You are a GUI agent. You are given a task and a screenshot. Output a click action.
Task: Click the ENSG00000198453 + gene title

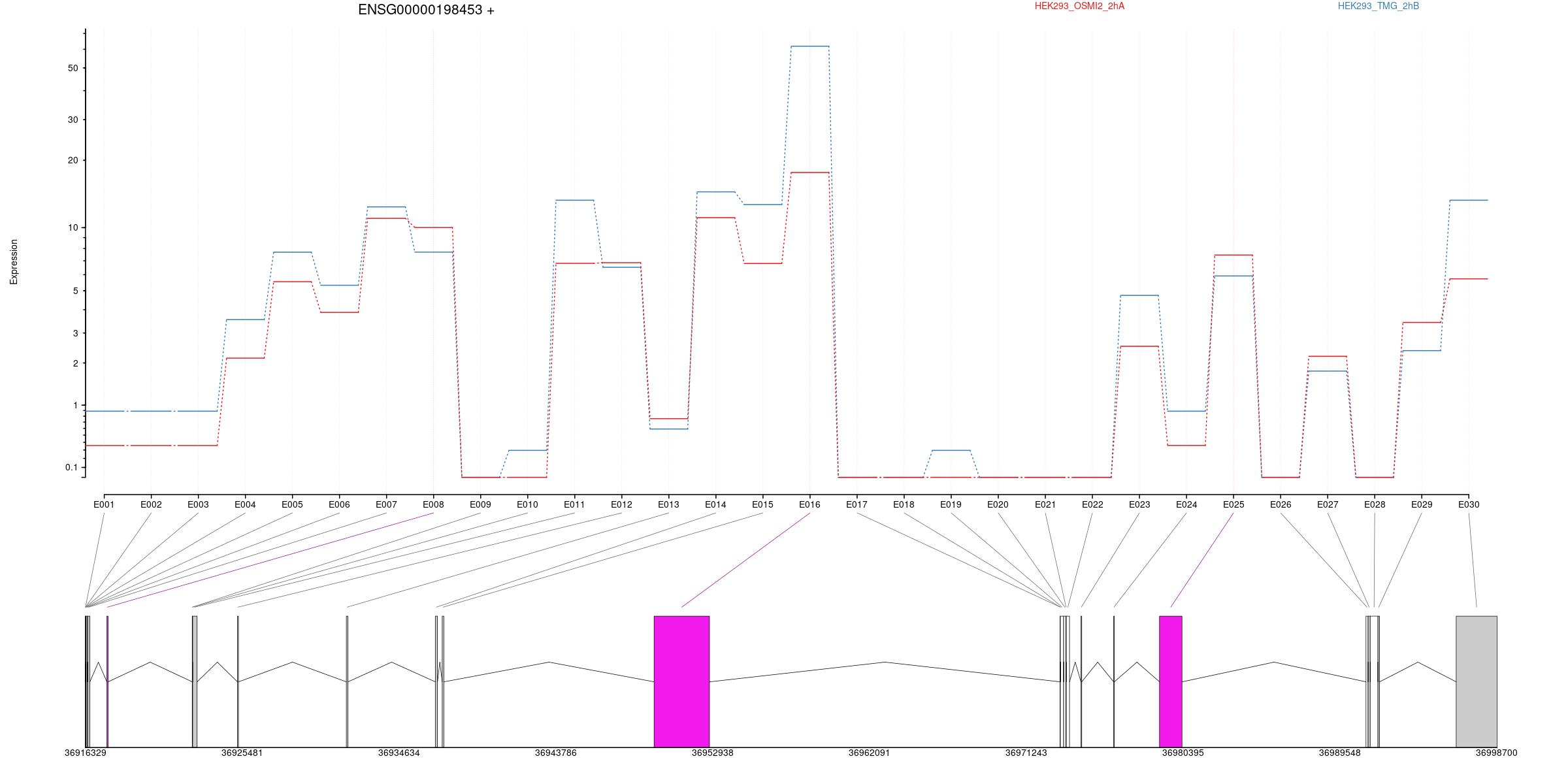[x=426, y=10]
